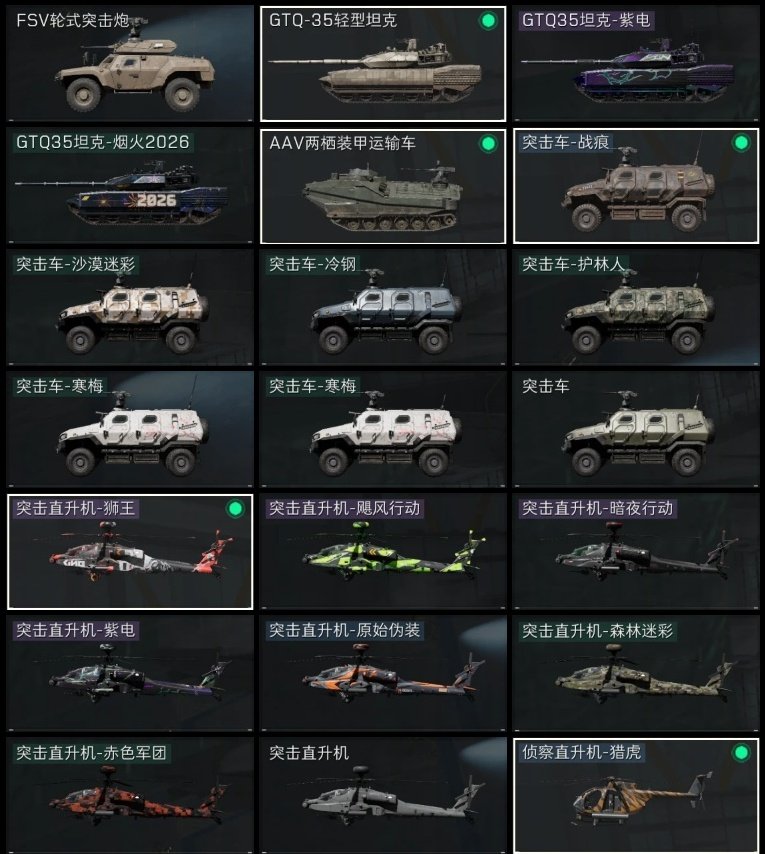
Task: Click the green dot on 侦察直升机-猎虎
Action: tap(741, 753)
